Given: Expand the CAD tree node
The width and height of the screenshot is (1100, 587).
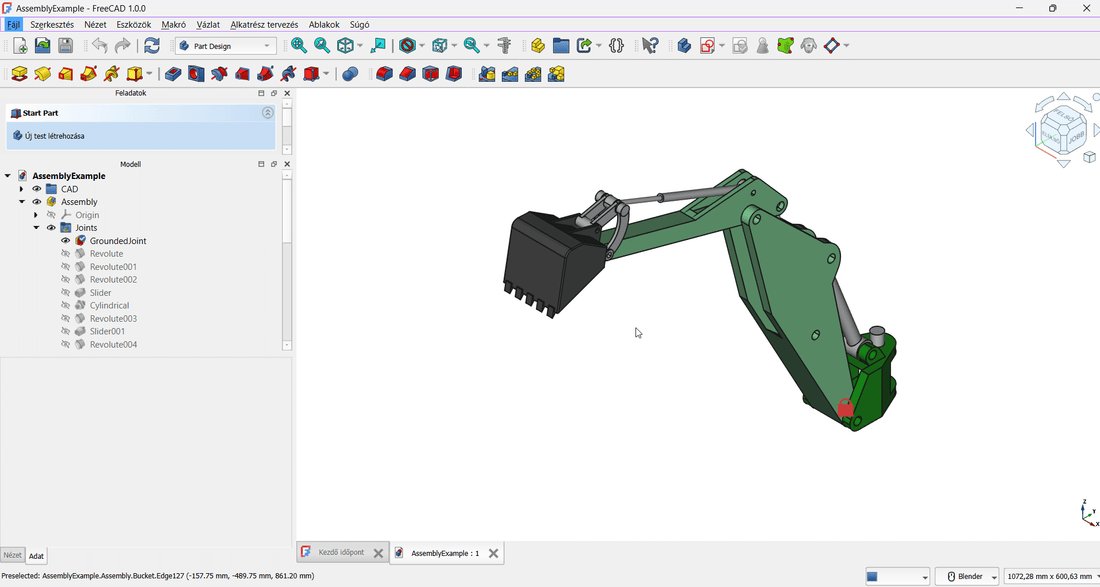Looking at the screenshot, I should (21, 189).
